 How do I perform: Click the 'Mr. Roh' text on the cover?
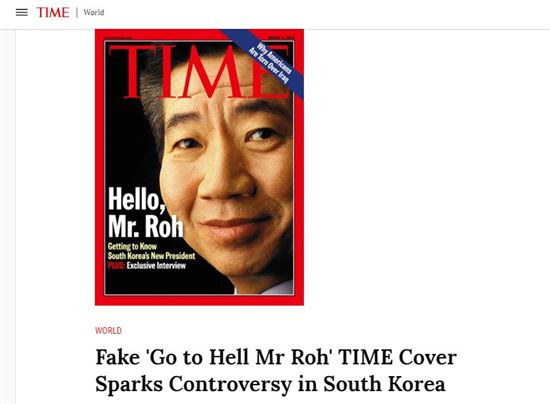pos(146,226)
